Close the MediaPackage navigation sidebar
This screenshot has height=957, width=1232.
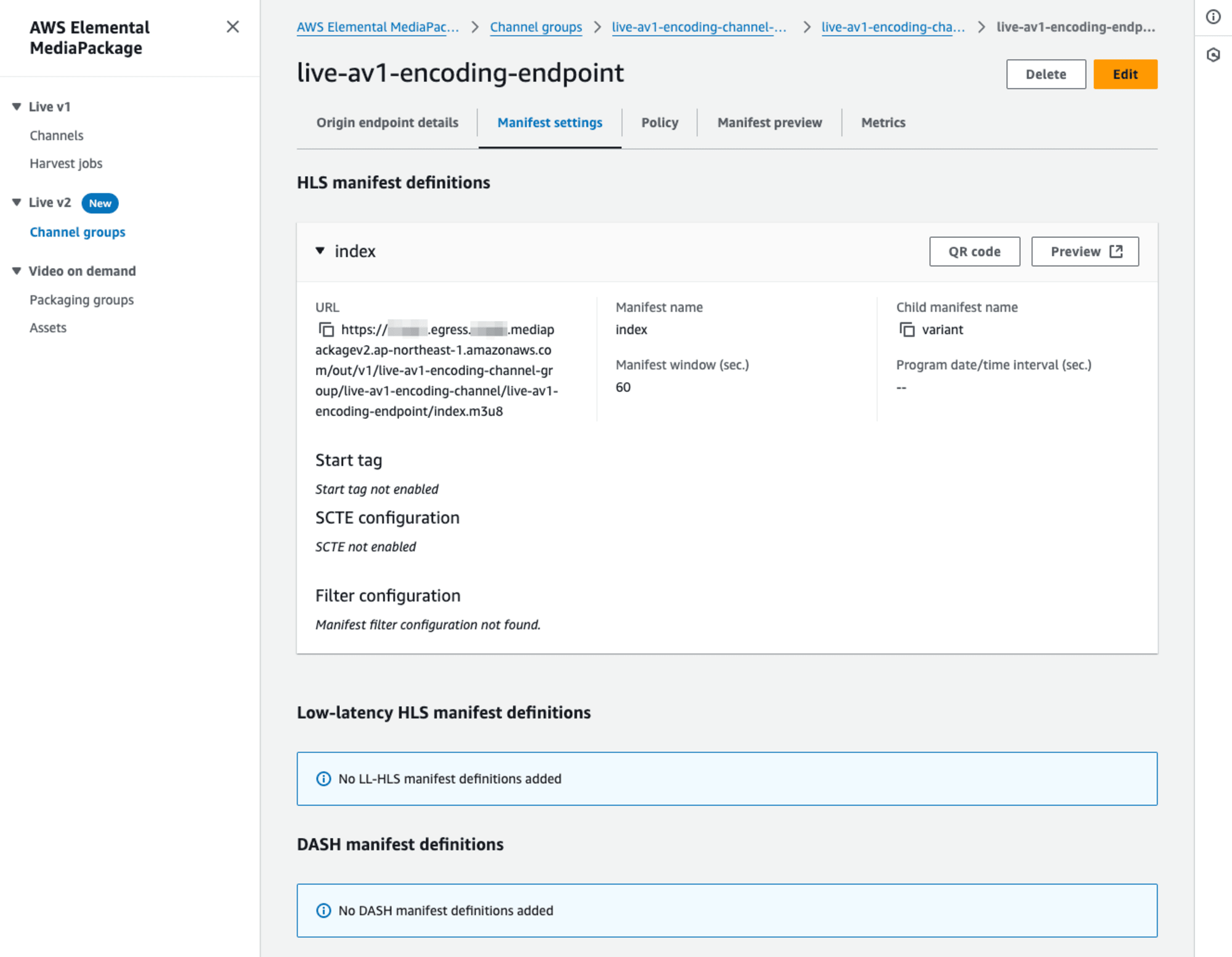tap(232, 26)
